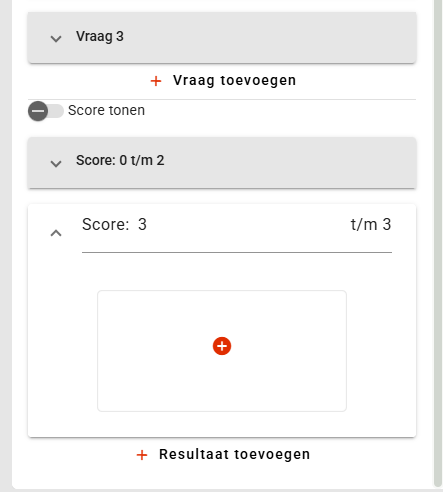Select the Score tonen label
Image resolution: width=443 pixels, height=492 pixels.
point(106,110)
